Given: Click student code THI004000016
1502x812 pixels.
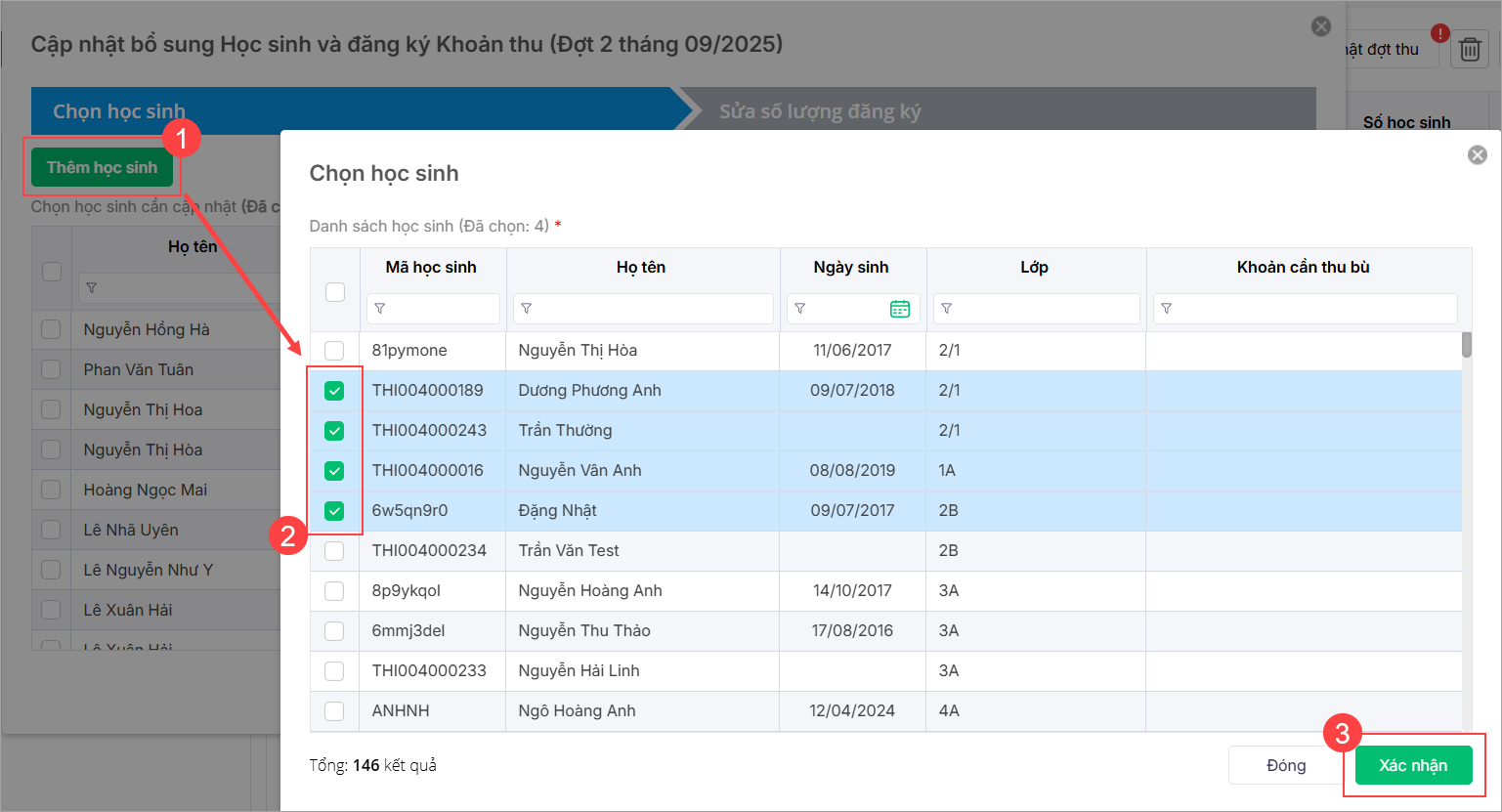Looking at the screenshot, I should coord(427,471).
